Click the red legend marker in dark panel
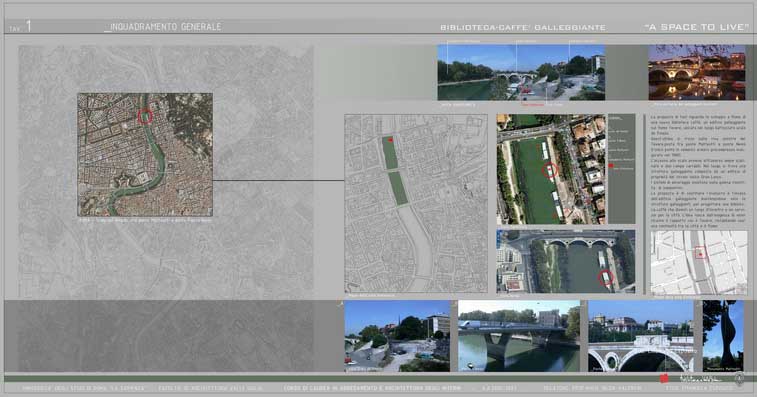Viewport: 757px width, 397px height. click(611, 166)
